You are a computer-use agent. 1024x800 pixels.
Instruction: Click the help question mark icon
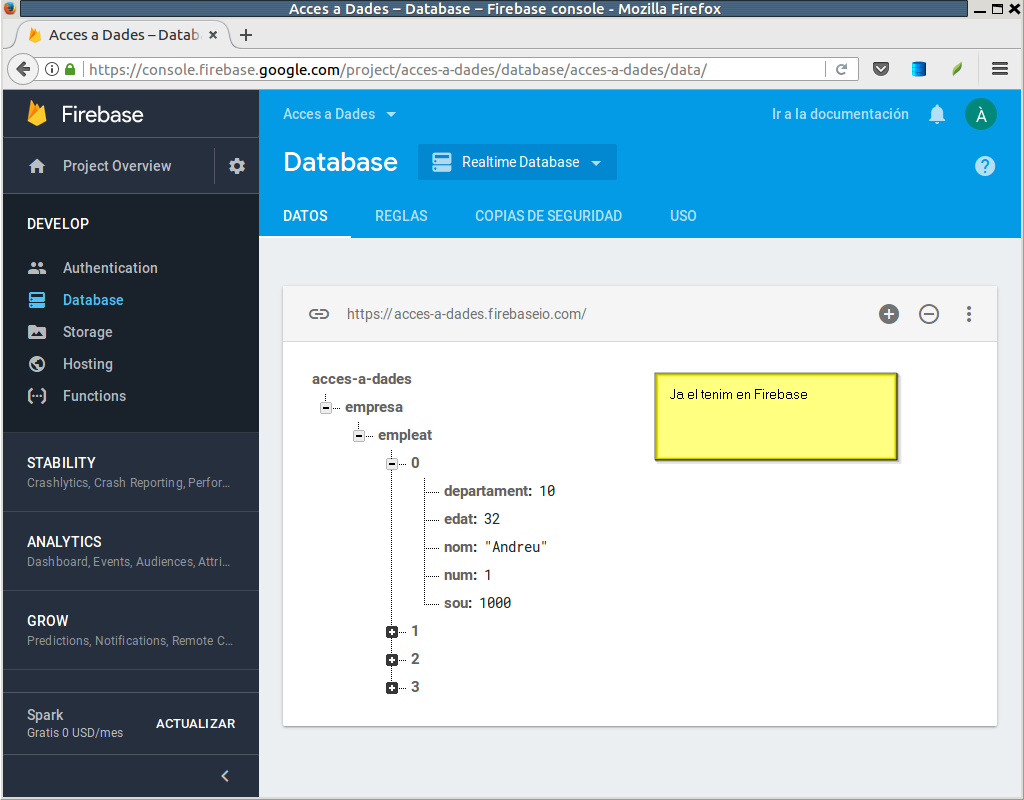[x=985, y=166]
